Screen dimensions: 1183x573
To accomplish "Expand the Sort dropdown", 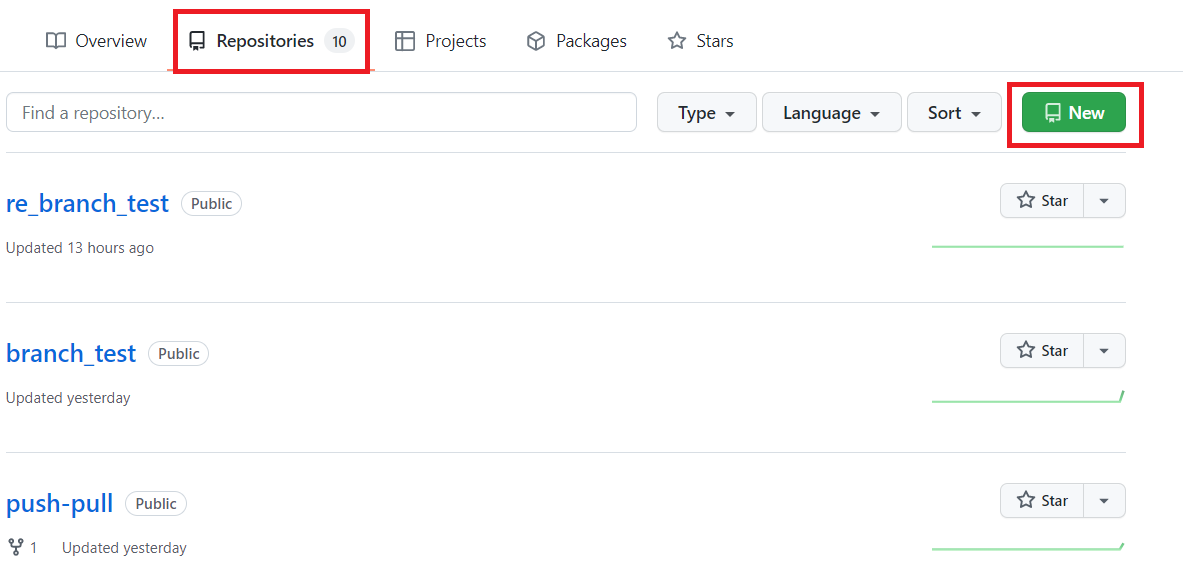I will coord(954,112).
